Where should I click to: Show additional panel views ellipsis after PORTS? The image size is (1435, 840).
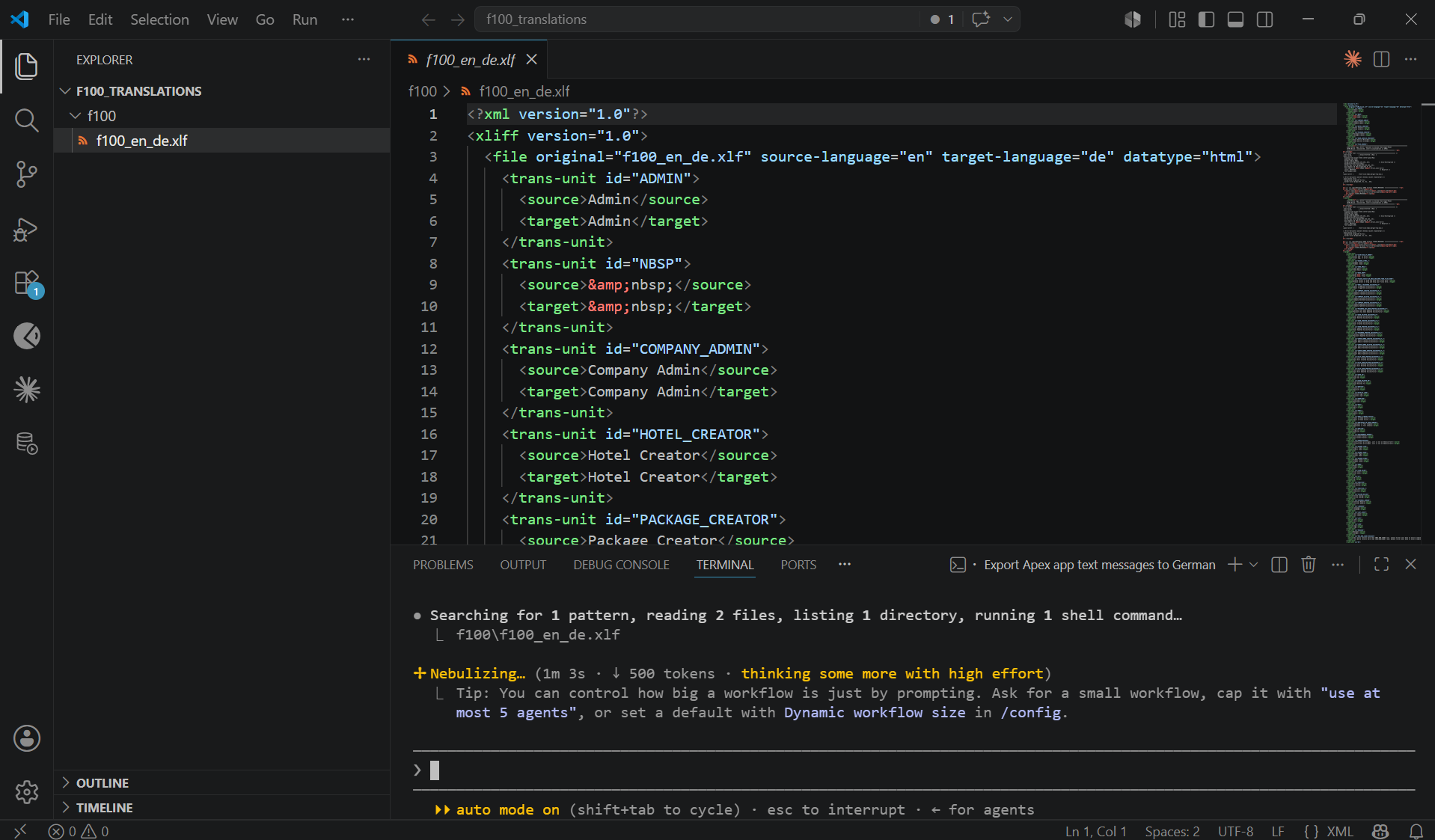click(845, 565)
